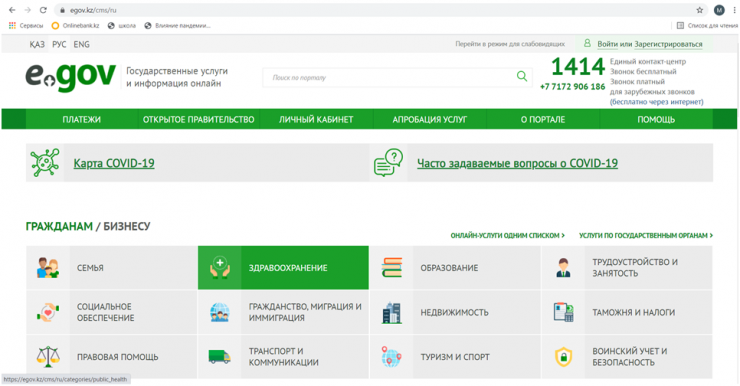This screenshot has width=740, height=386.
Task: Open Список для чтения reading list
Action: pos(707,25)
